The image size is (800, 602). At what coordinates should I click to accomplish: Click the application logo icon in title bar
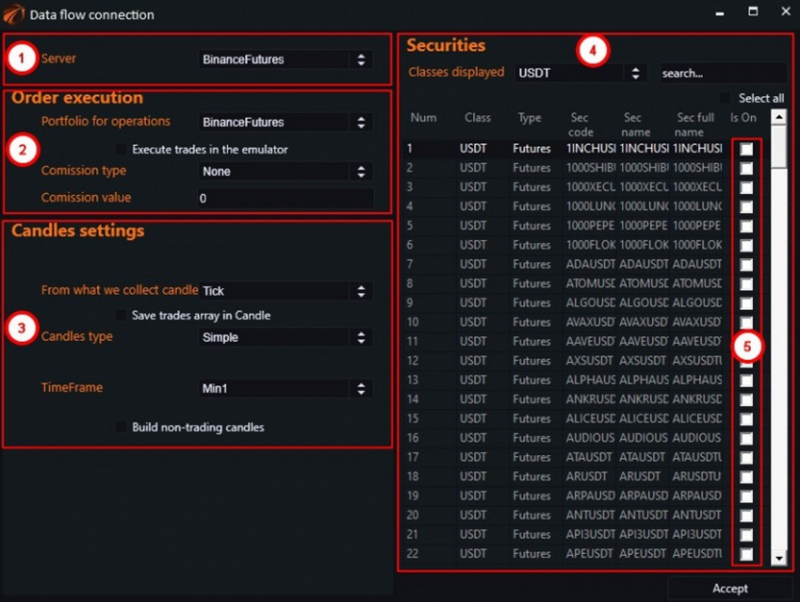(x=13, y=14)
